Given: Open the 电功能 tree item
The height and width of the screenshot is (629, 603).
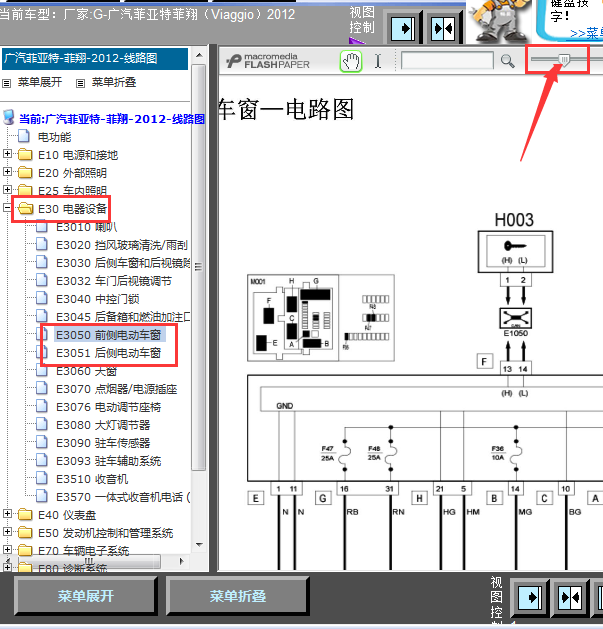Looking at the screenshot, I should [x=55, y=137].
